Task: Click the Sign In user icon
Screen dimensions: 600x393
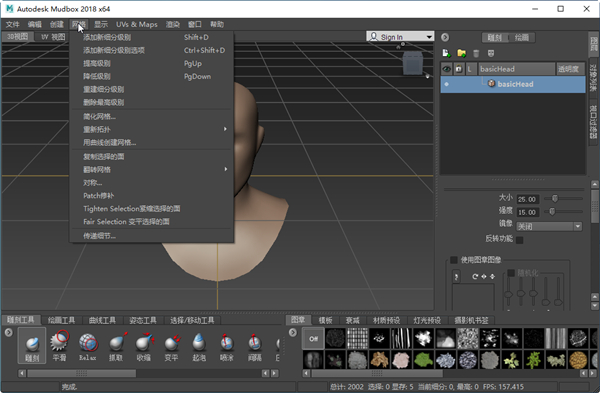Action: point(373,36)
